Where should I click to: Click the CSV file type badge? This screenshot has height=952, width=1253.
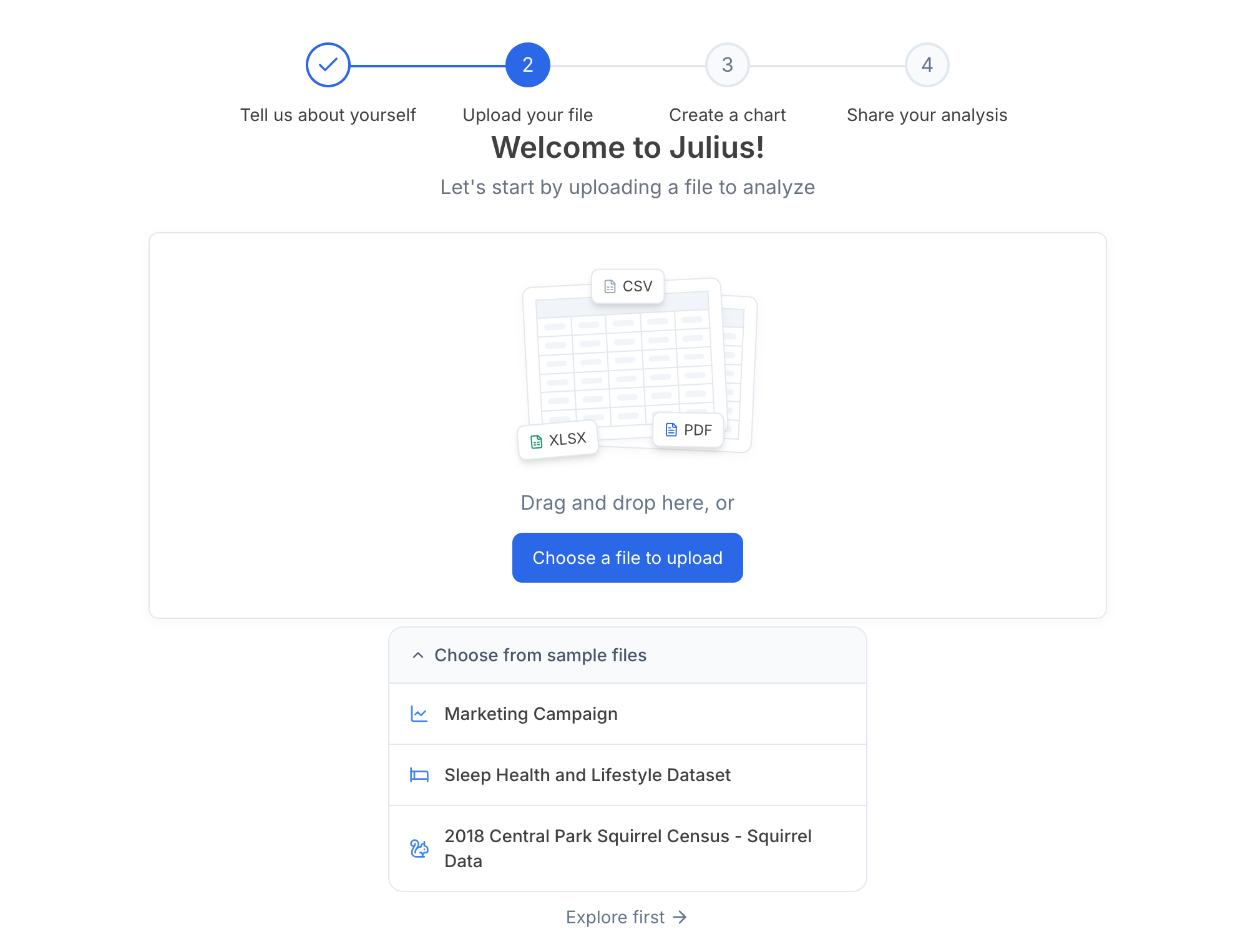click(x=627, y=286)
